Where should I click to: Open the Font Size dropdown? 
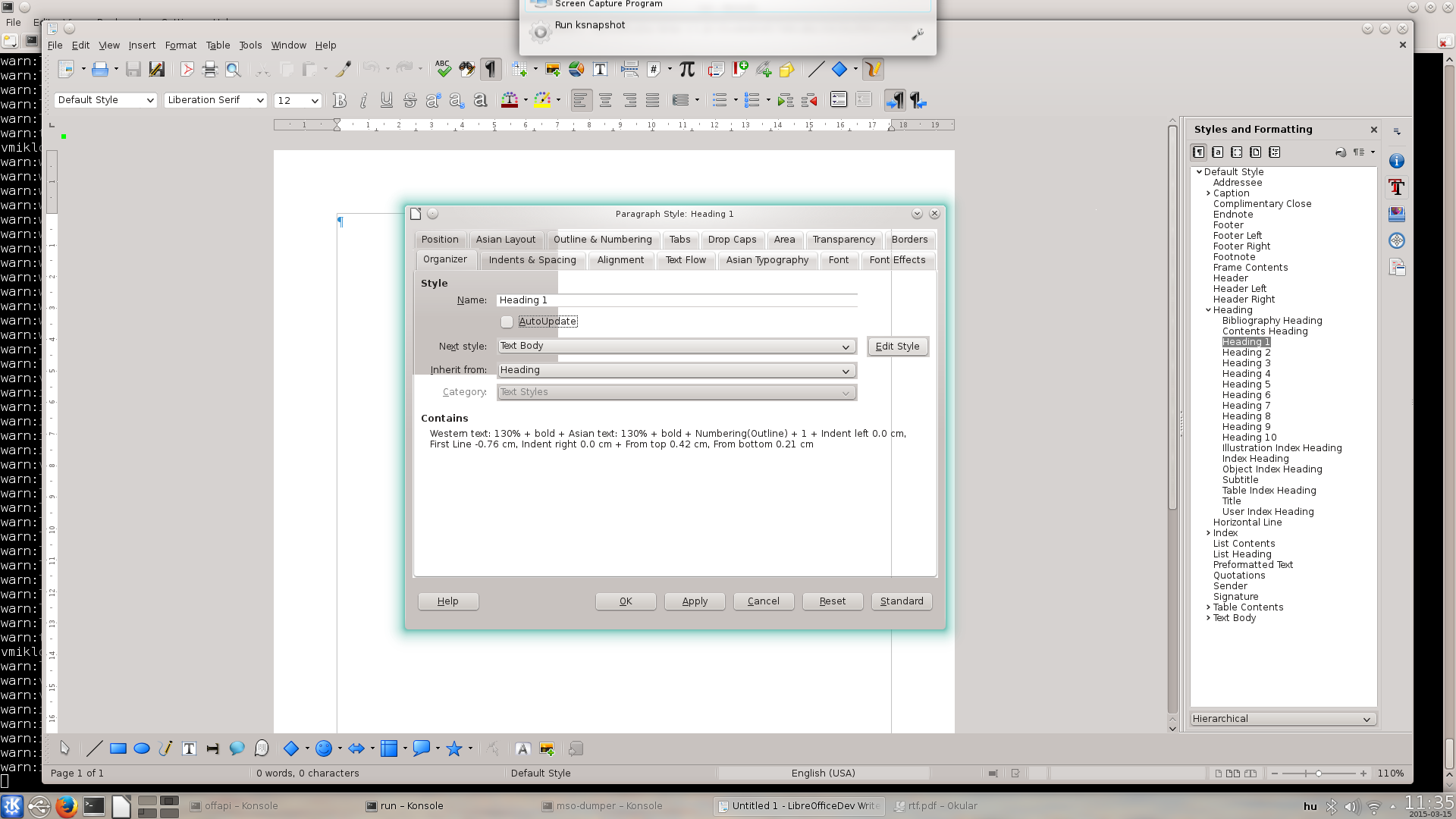(297, 100)
